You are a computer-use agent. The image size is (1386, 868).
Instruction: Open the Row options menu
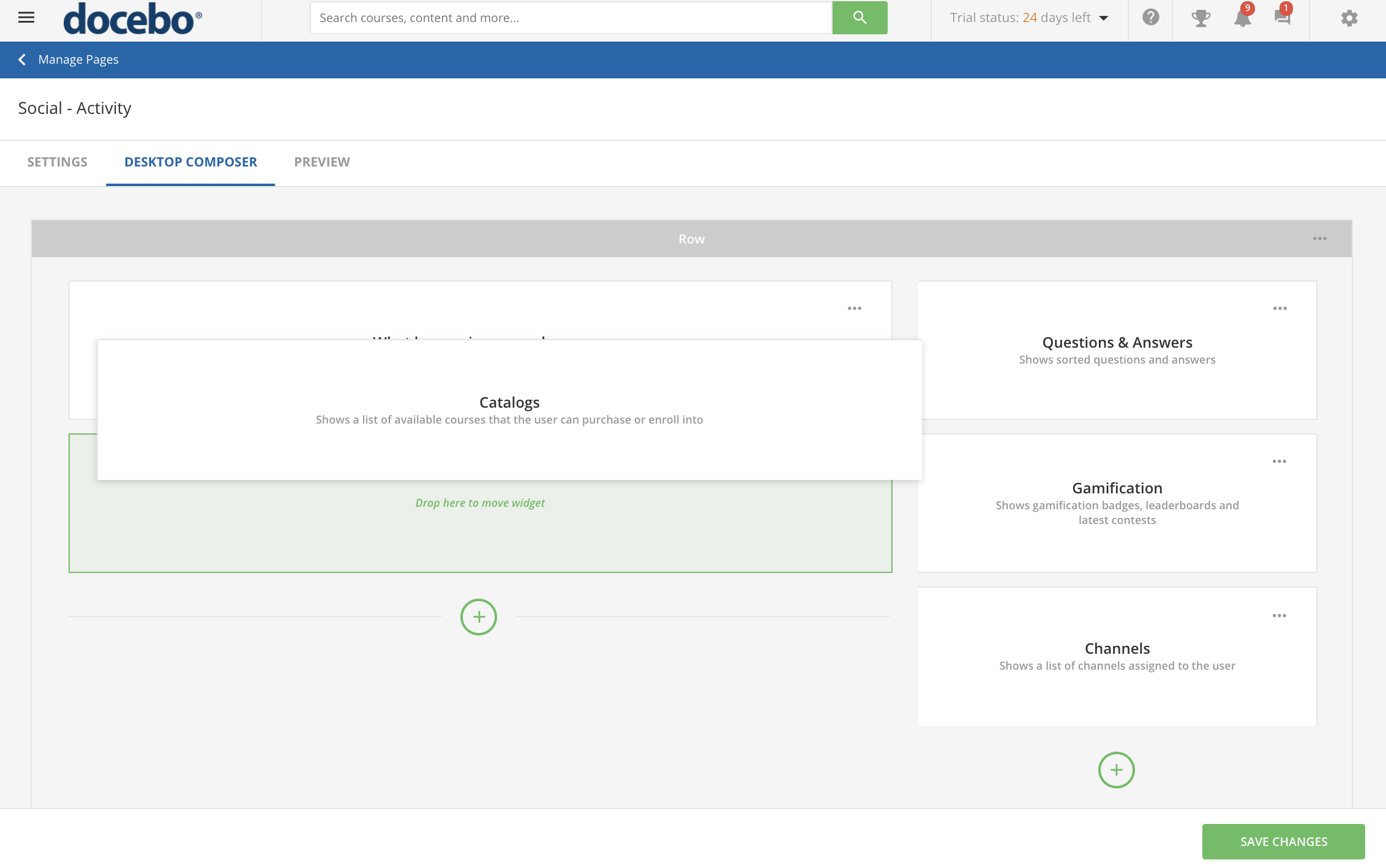[1319, 239]
